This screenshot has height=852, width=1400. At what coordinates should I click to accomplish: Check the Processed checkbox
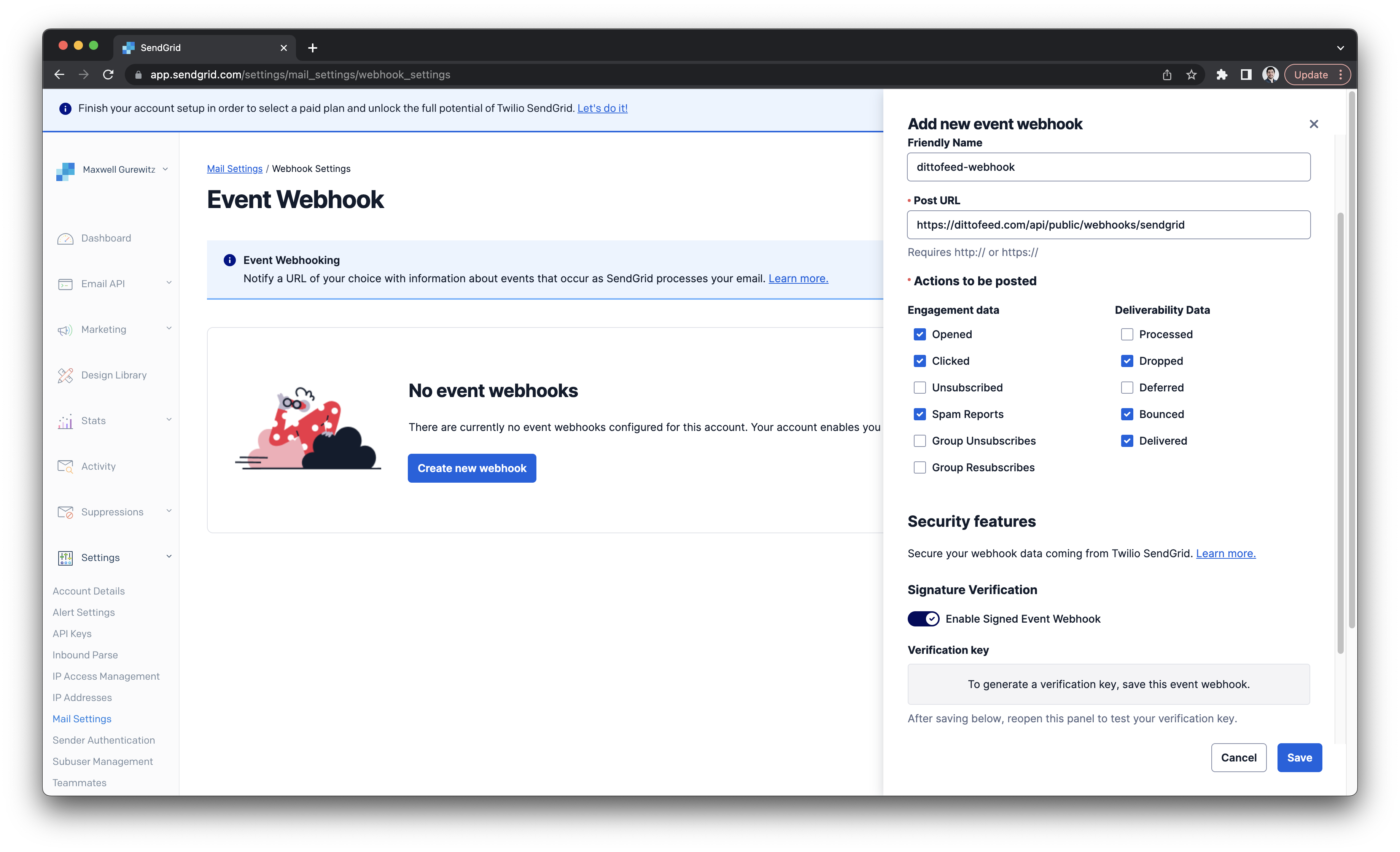click(x=1127, y=335)
